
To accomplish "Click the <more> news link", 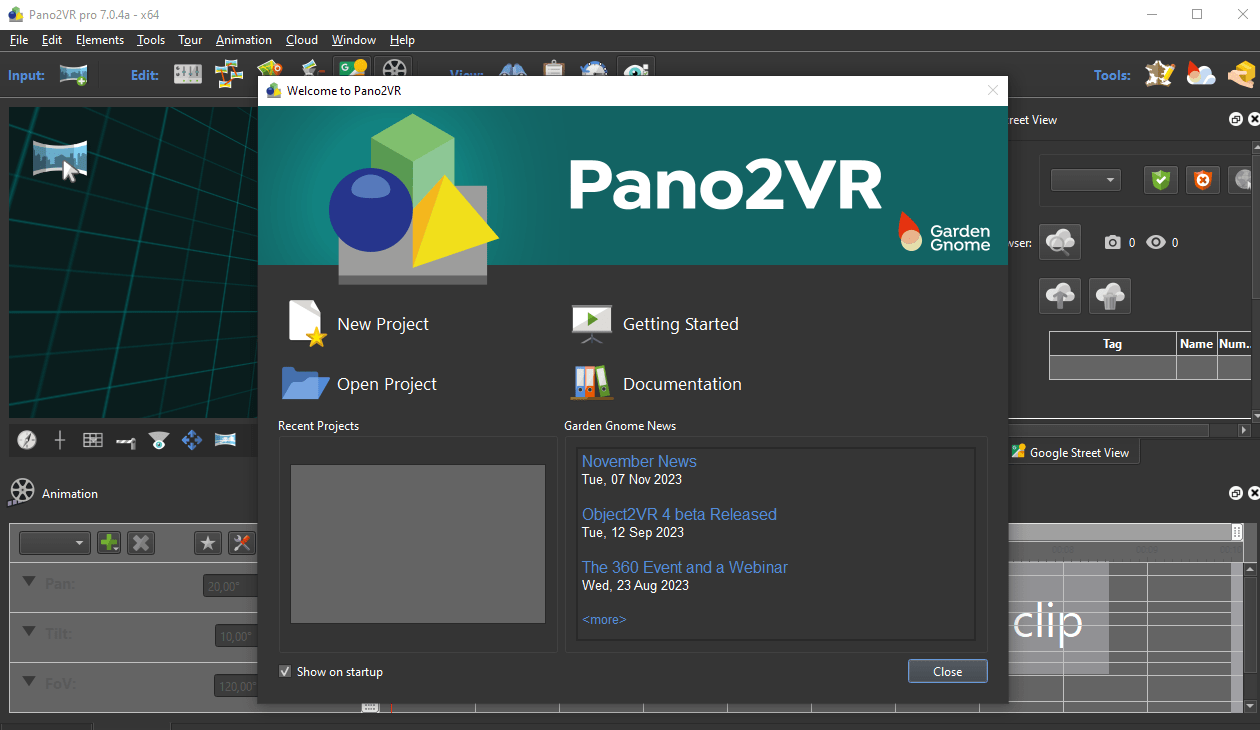I will [604, 619].
